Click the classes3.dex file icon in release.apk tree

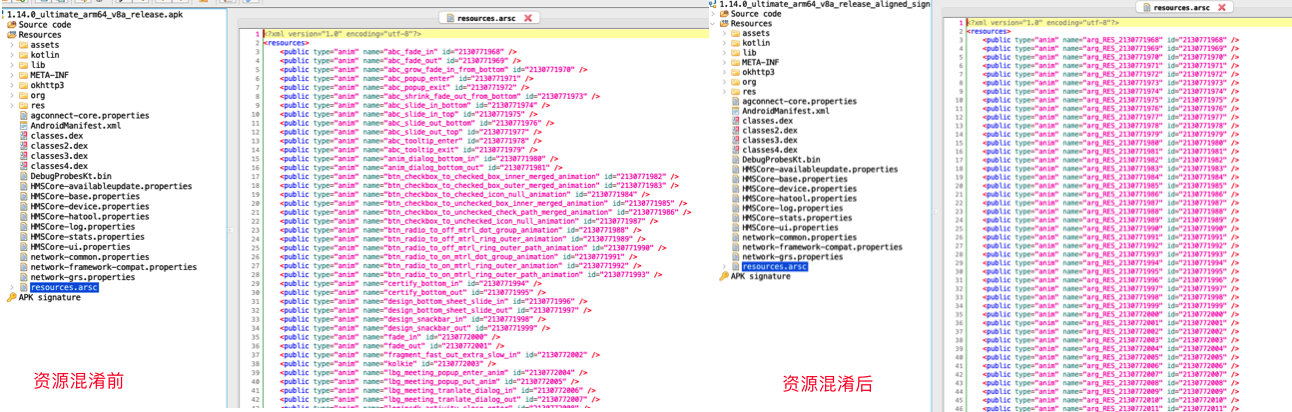pyautogui.click(x=23, y=156)
